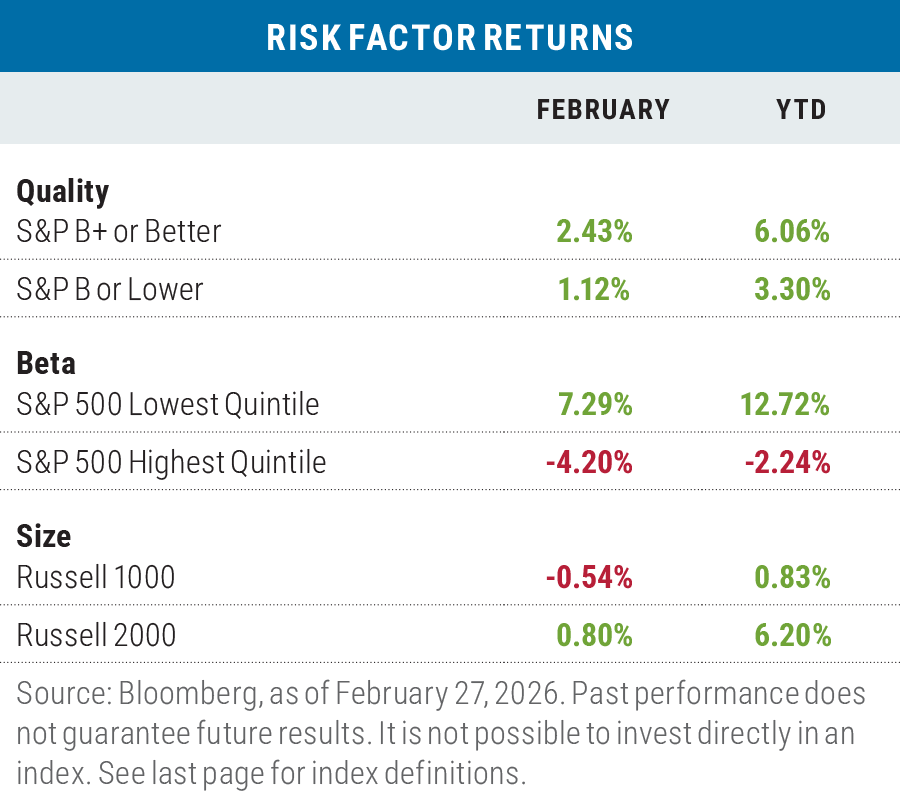
Task: Select the Russell 1000 row label
Action: coord(96,577)
